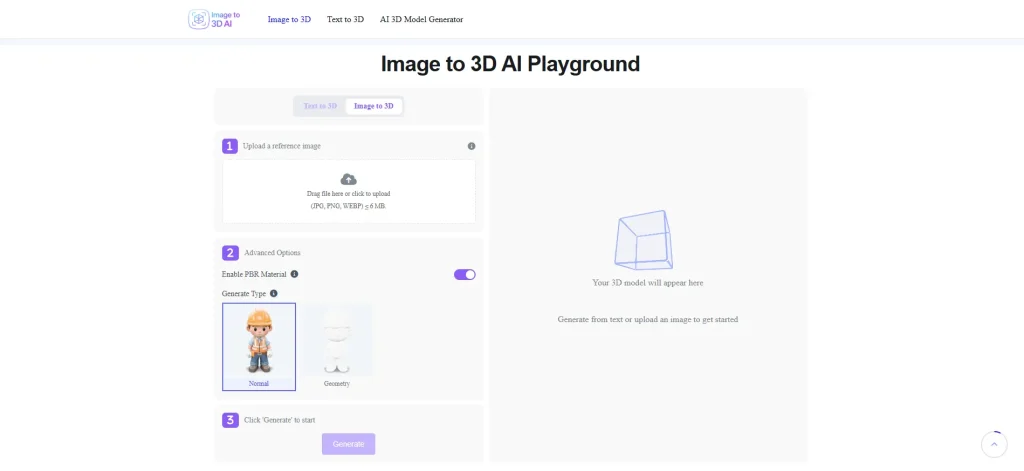Click the 'Your 3D model will appear here' text

pyautogui.click(x=648, y=283)
